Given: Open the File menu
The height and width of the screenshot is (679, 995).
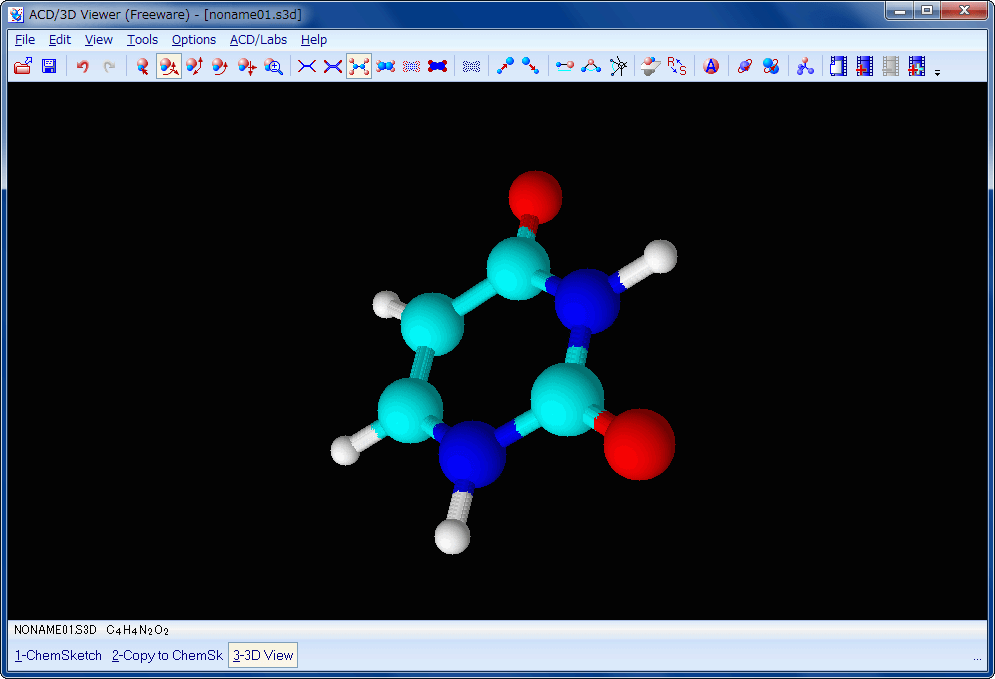Looking at the screenshot, I should [x=25, y=39].
